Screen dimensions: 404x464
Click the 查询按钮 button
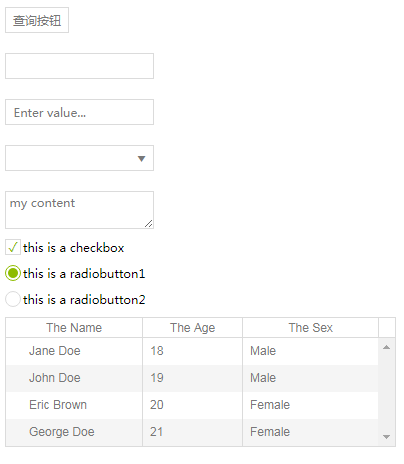[x=37, y=20]
